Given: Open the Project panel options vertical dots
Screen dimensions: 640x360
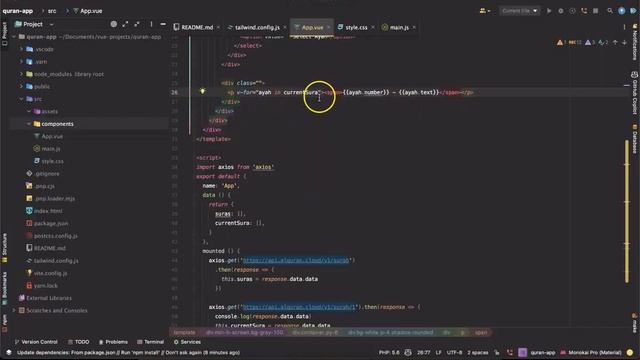Looking at the screenshot, I should [x=151, y=24].
